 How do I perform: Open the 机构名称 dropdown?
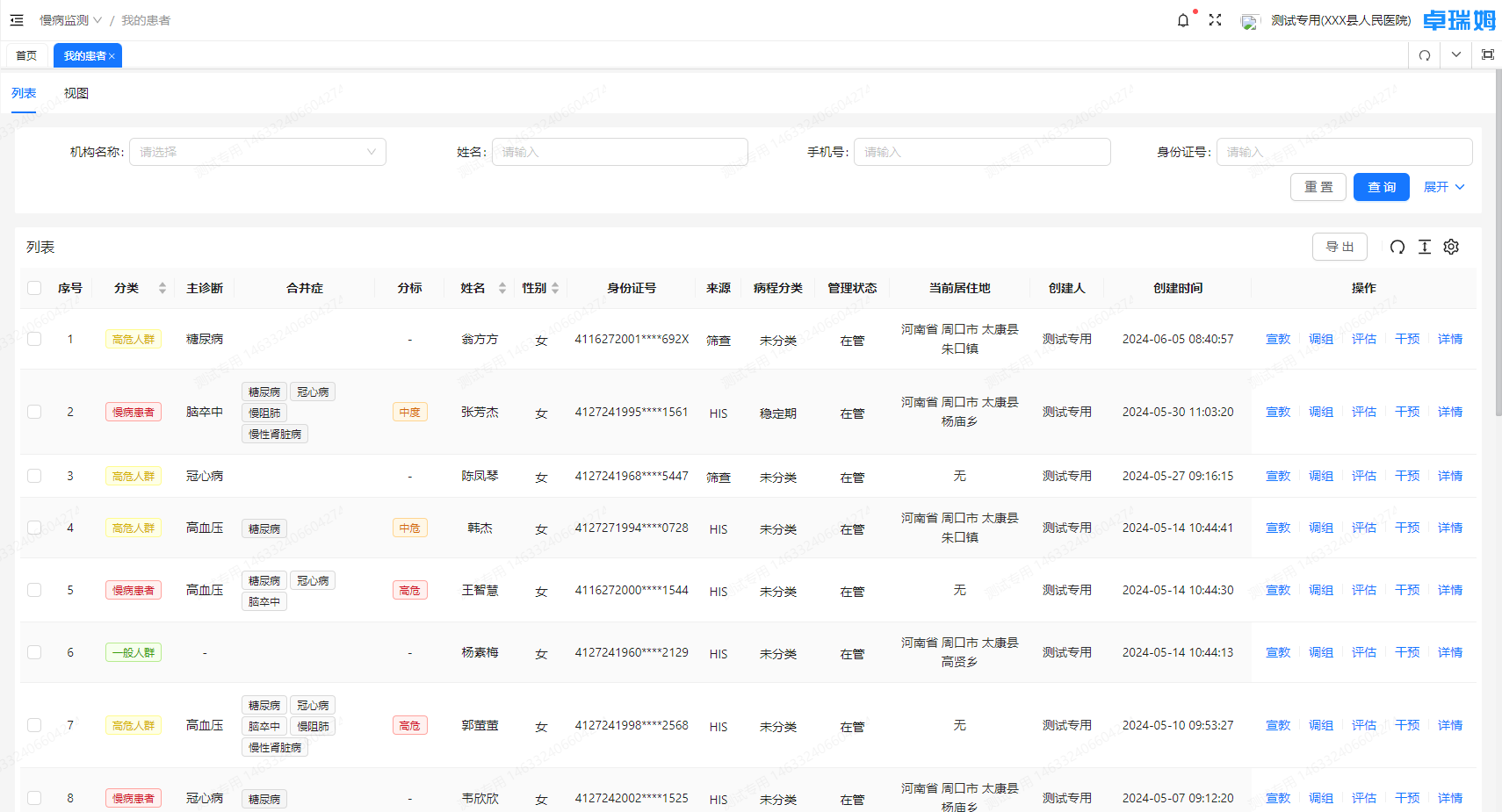tap(257, 152)
